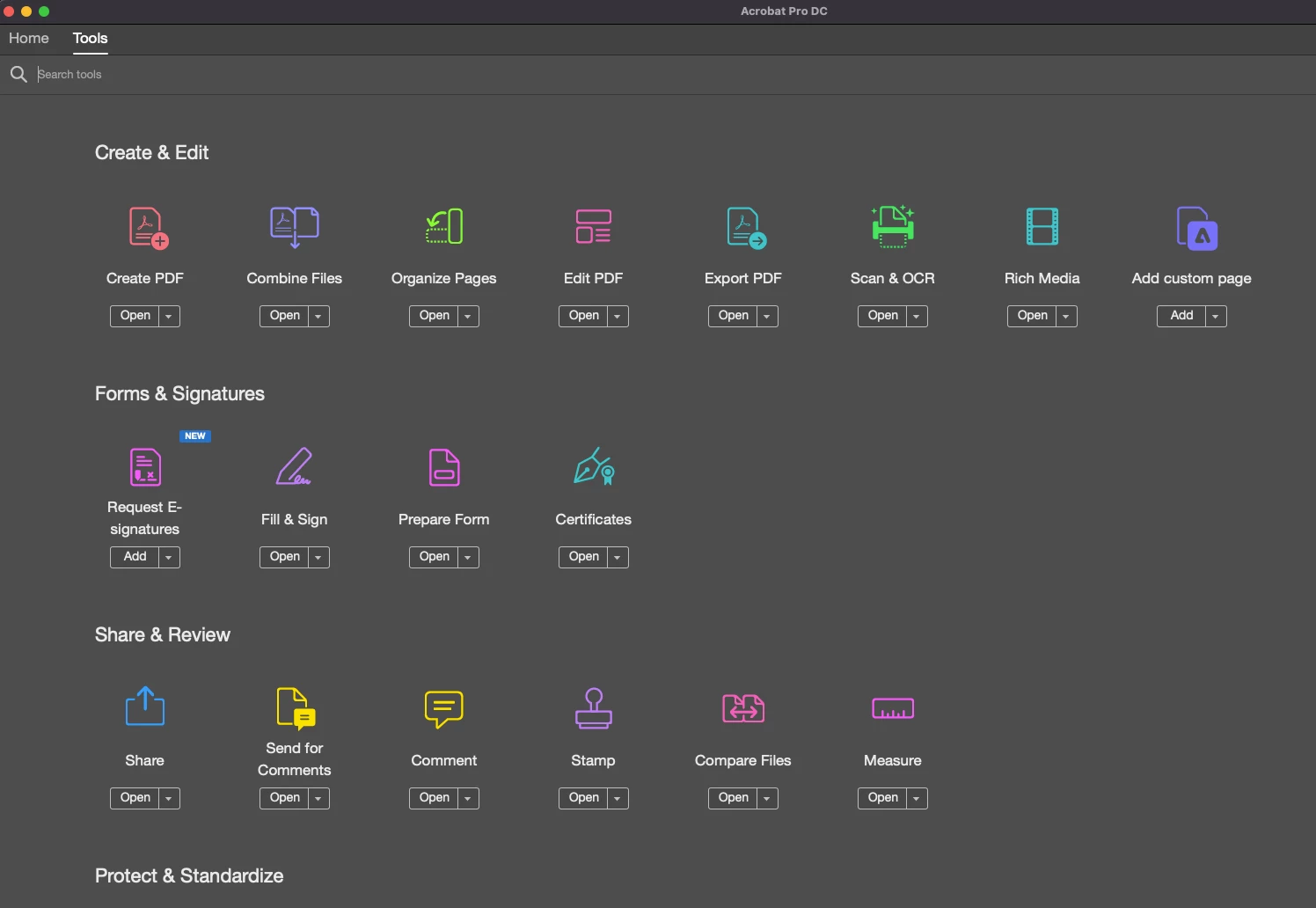Image resolution: width=1316 pixels, height=908 pixels.
Task: Open the Organize Pages icon
Action: pos(444,226)
